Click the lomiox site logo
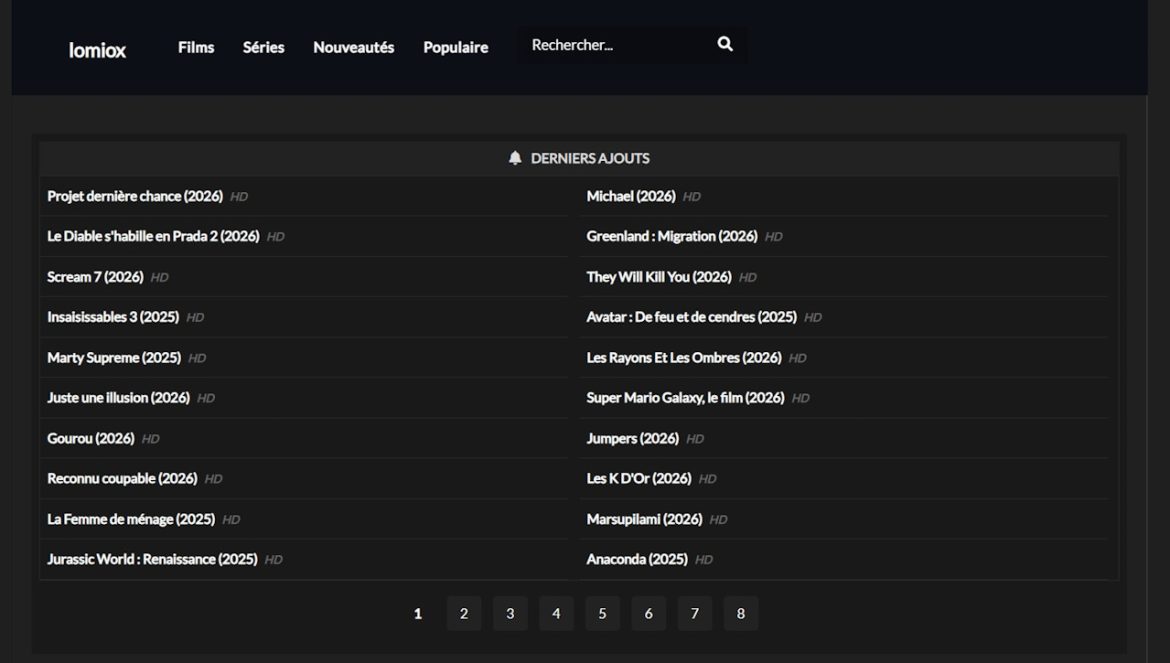Image resolution: width=1170 pixels, height=663 pixels. (98, 50)
